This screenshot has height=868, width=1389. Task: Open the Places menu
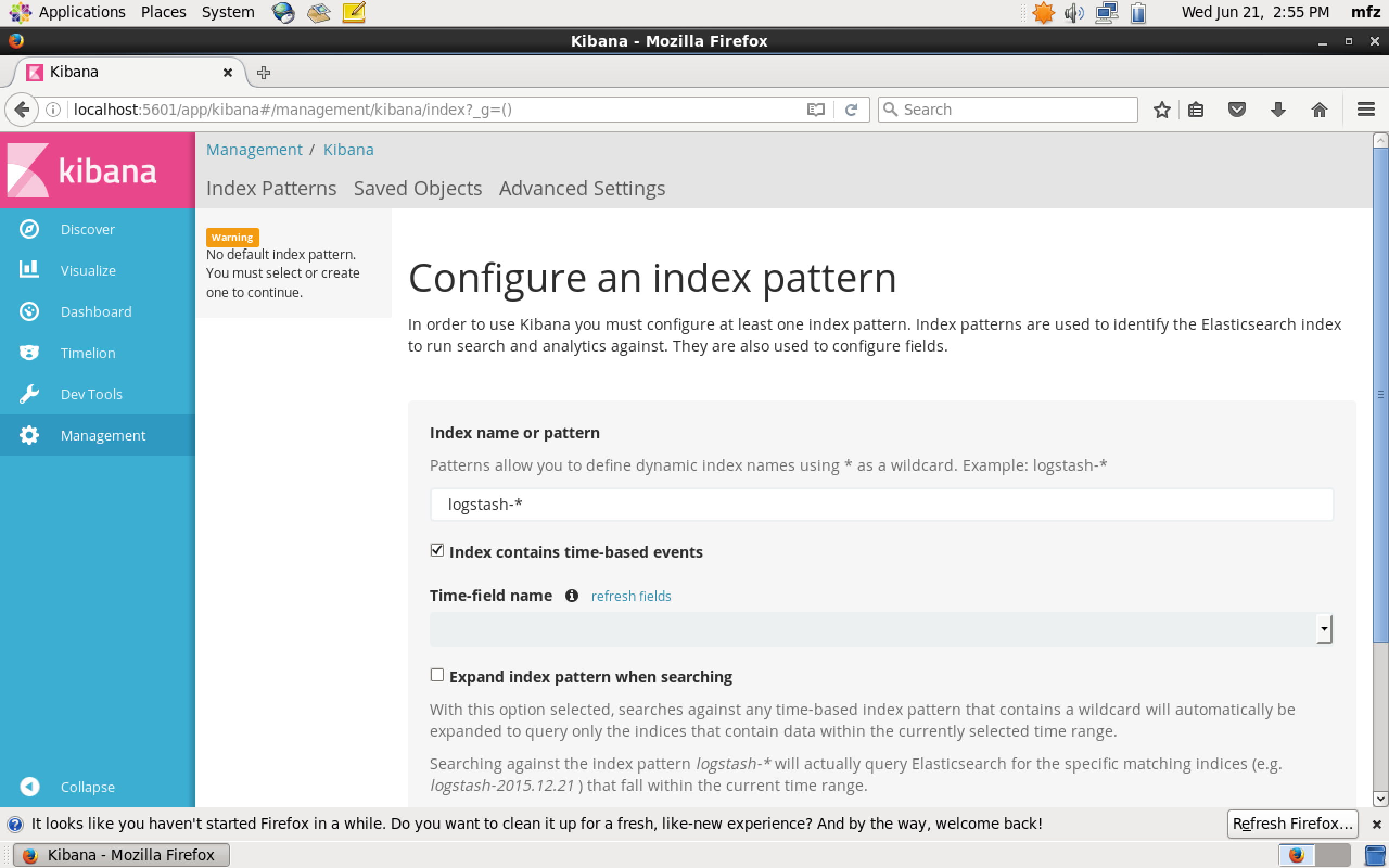pos(163,12)
